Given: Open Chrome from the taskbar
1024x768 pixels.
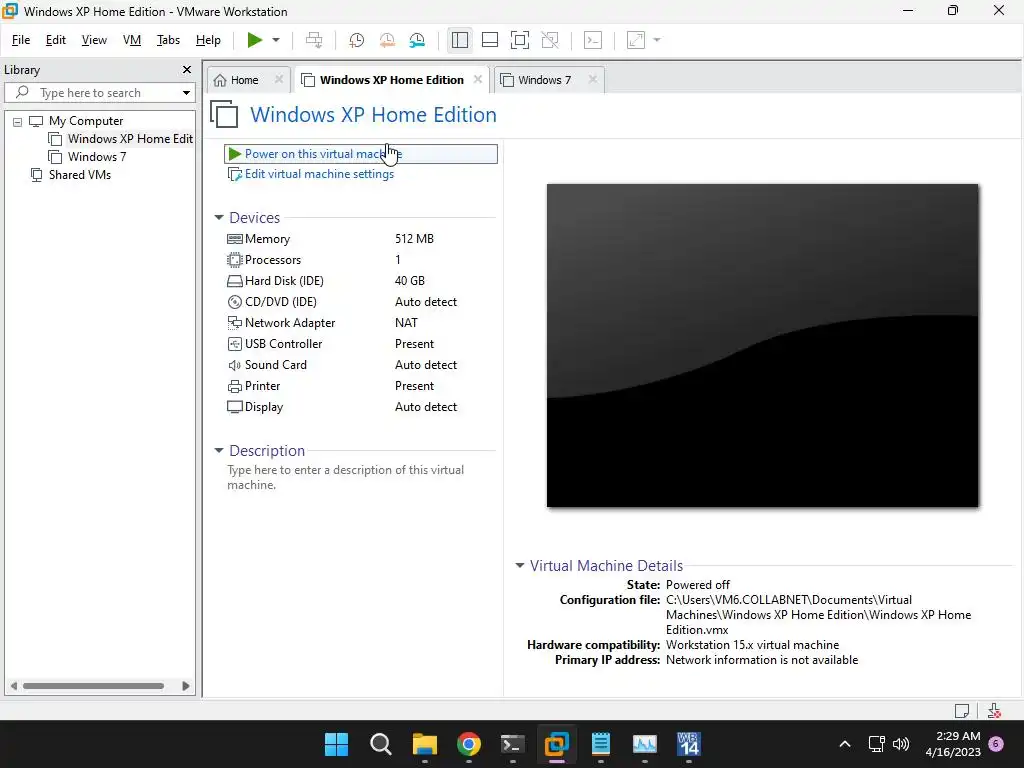Looking at the screenshot, I should (468, 744).
